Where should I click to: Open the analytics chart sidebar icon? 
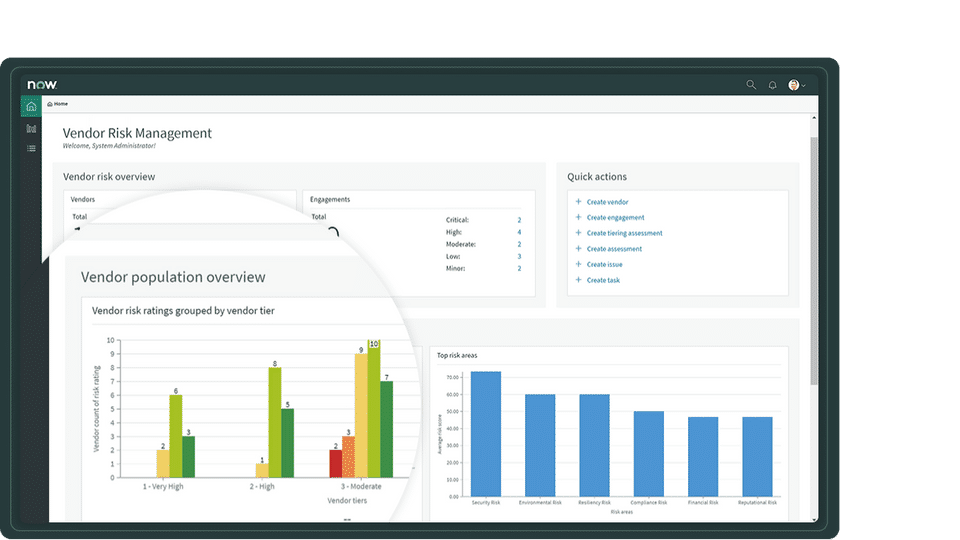click(31, 128)
